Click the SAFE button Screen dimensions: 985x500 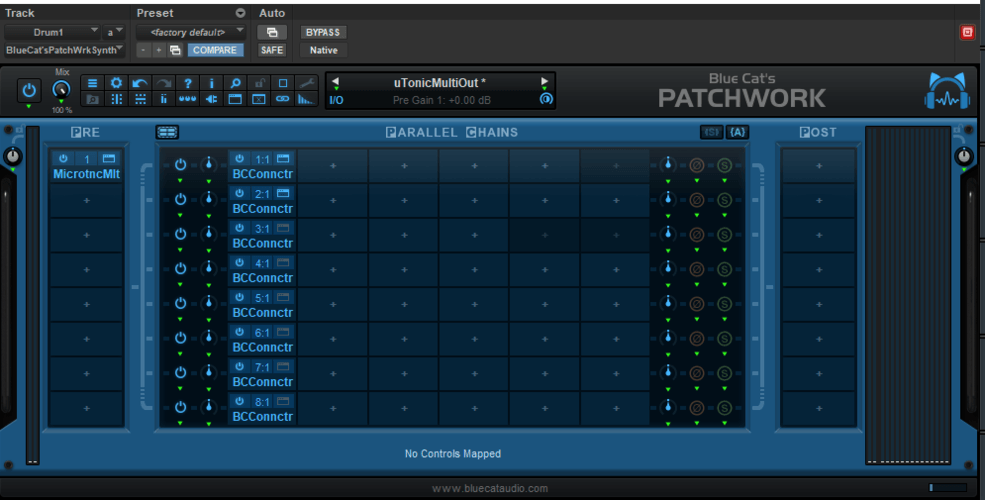(272, 50)
